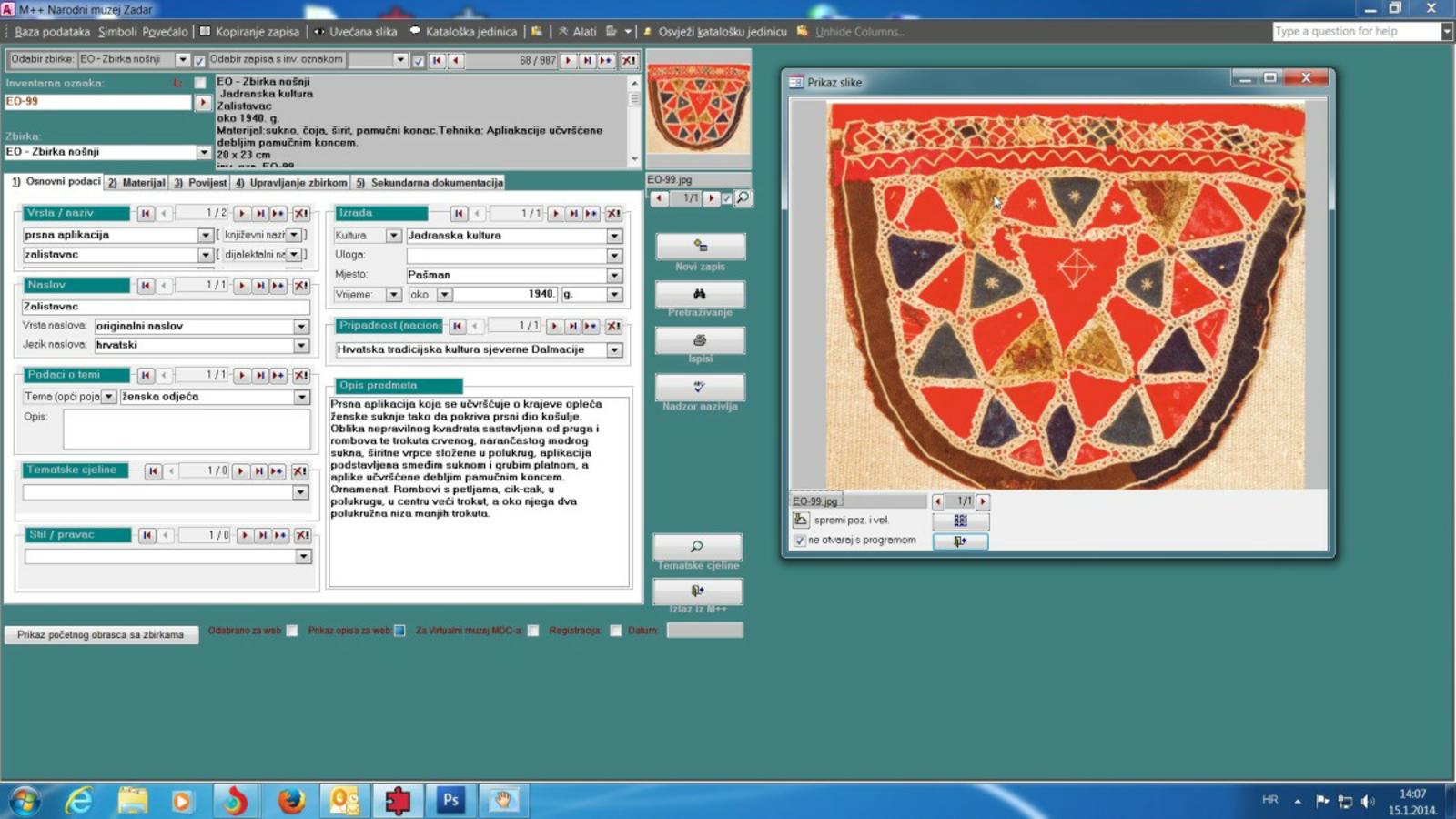Click 'Prikaz početnog obrasca sa zbirkama' button
The image size is (1456, 819).
tap(101, 634)
